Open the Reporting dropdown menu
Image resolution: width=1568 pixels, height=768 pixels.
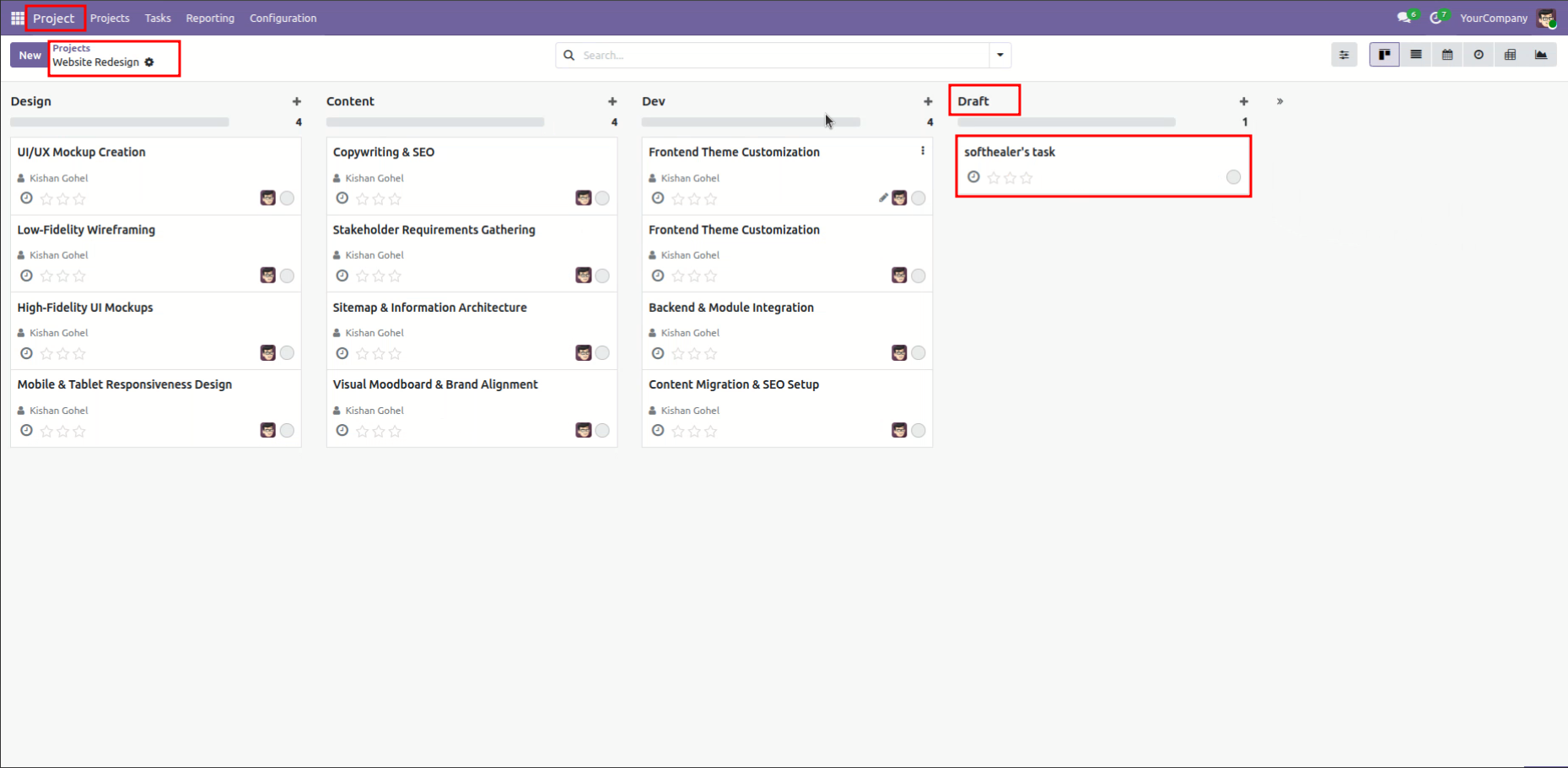[210, 18]
